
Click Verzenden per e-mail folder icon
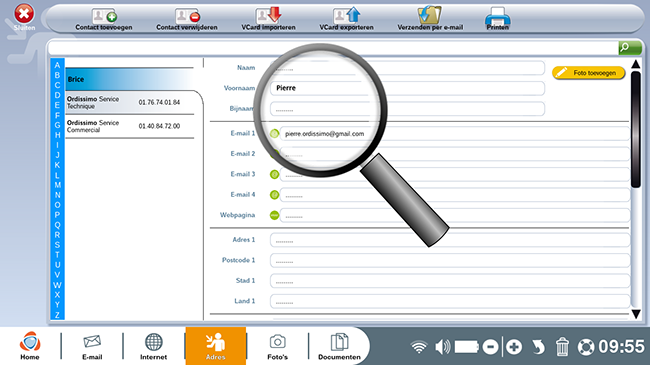click(429, 15)
